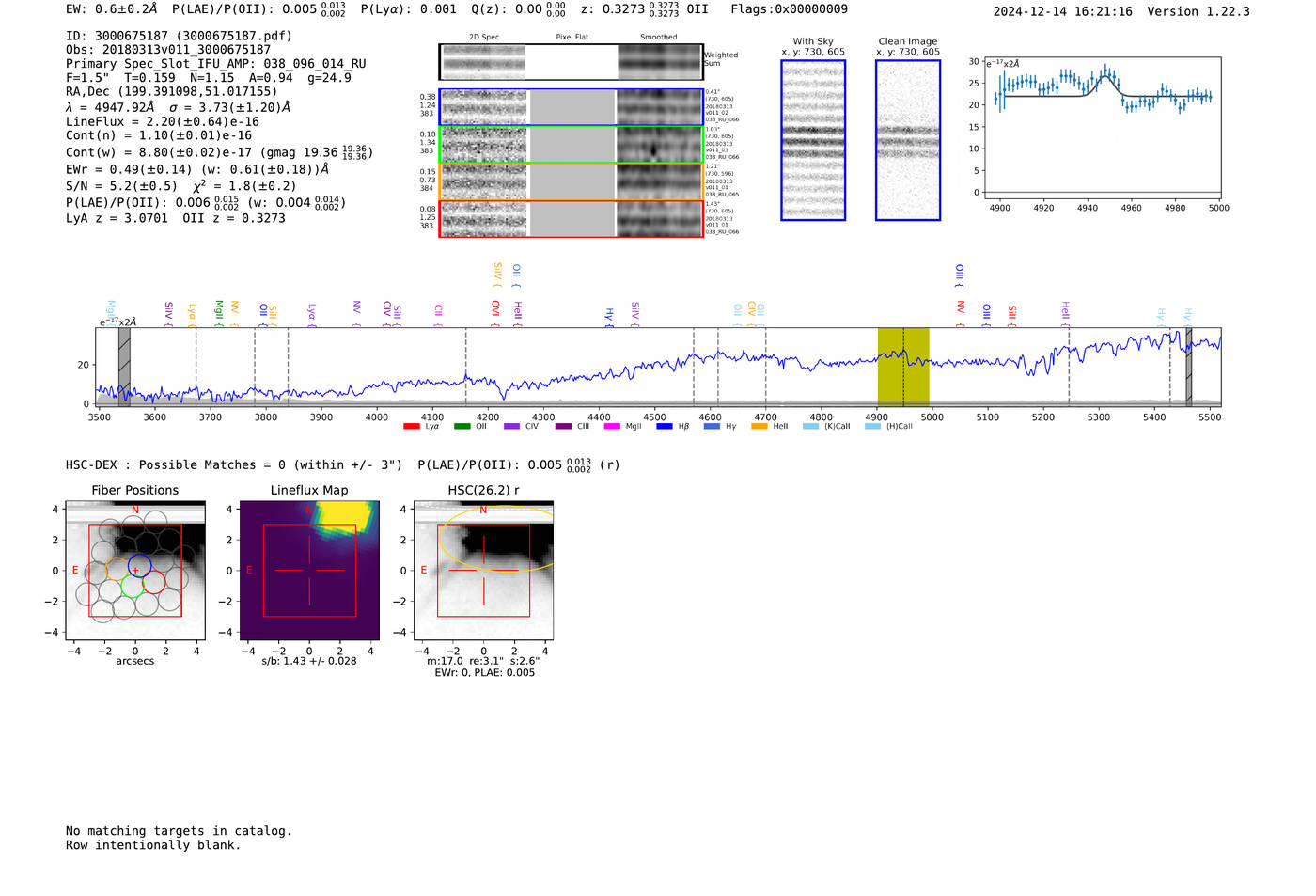This screenshot has width=1316, height=896.
Task: Click the 'Pixel Flat' column heading
Action: point(572,38)
